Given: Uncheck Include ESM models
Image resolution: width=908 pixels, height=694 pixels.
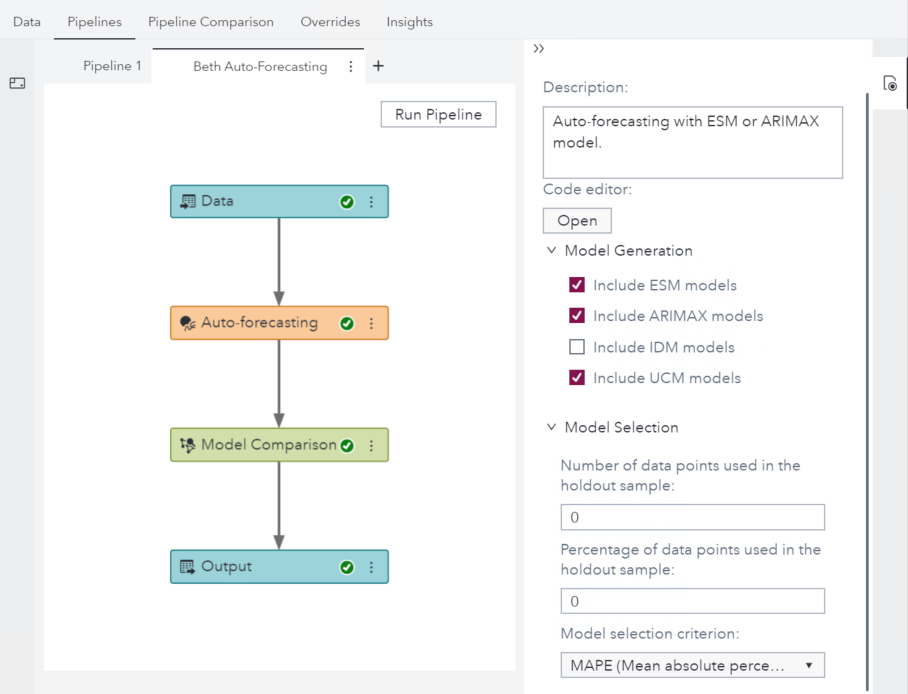Looking at the screenshot, I should [577, 285].
